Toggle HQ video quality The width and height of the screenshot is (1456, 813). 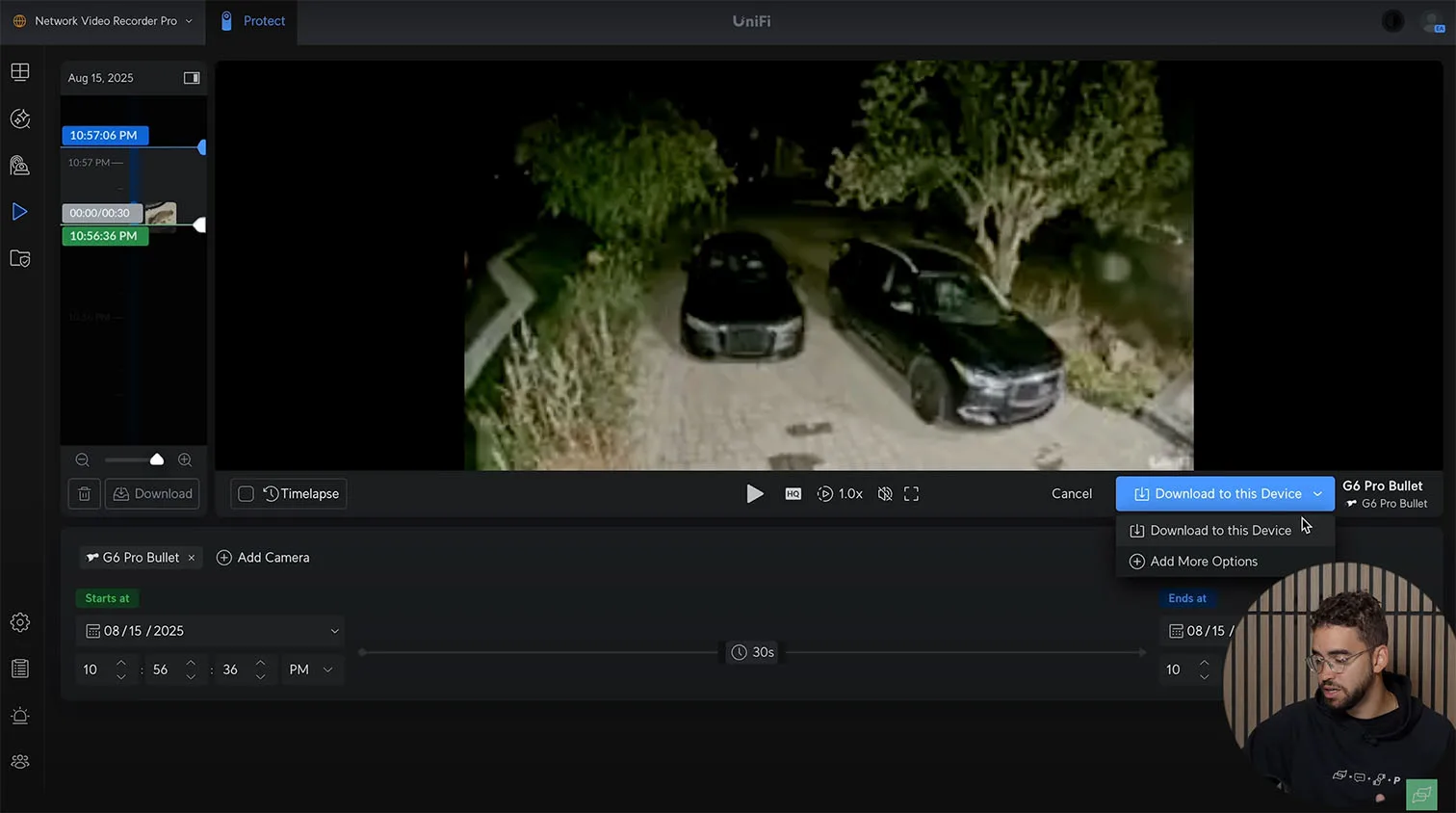(793, 494)
